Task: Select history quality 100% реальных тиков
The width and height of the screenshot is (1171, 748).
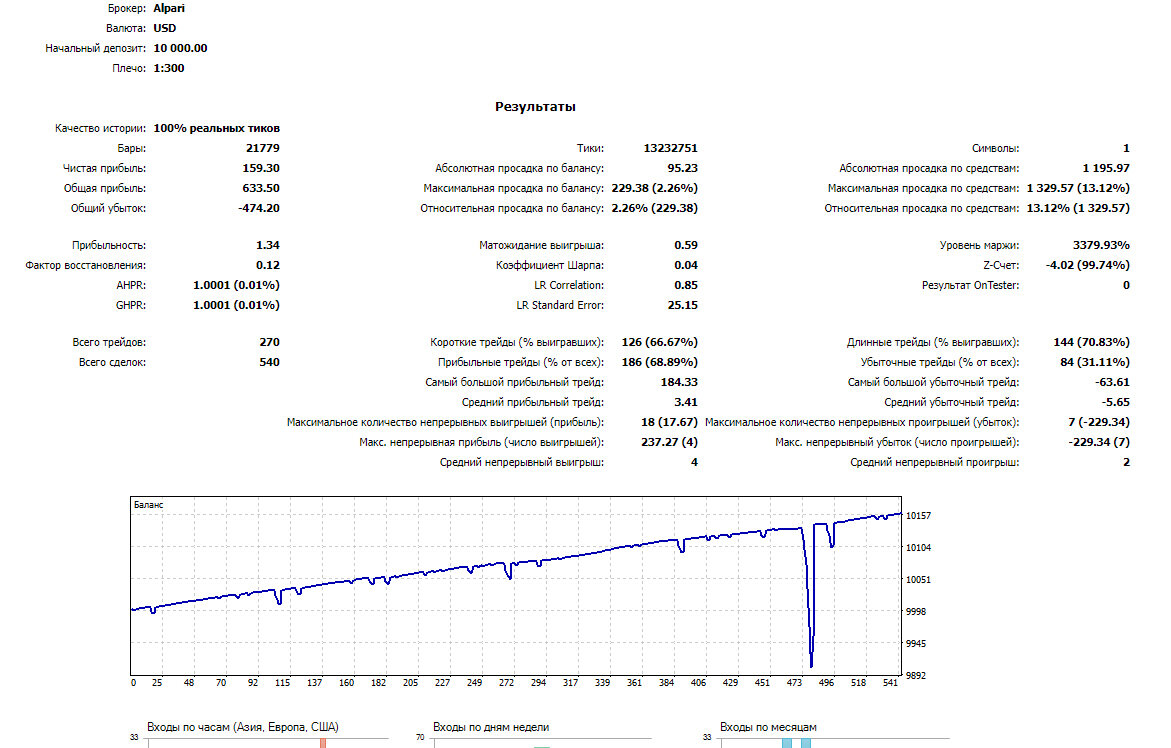Action: 217,128
